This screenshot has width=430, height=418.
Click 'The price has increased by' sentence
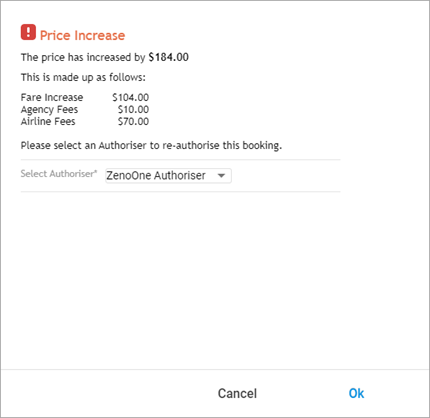[83, 57]
